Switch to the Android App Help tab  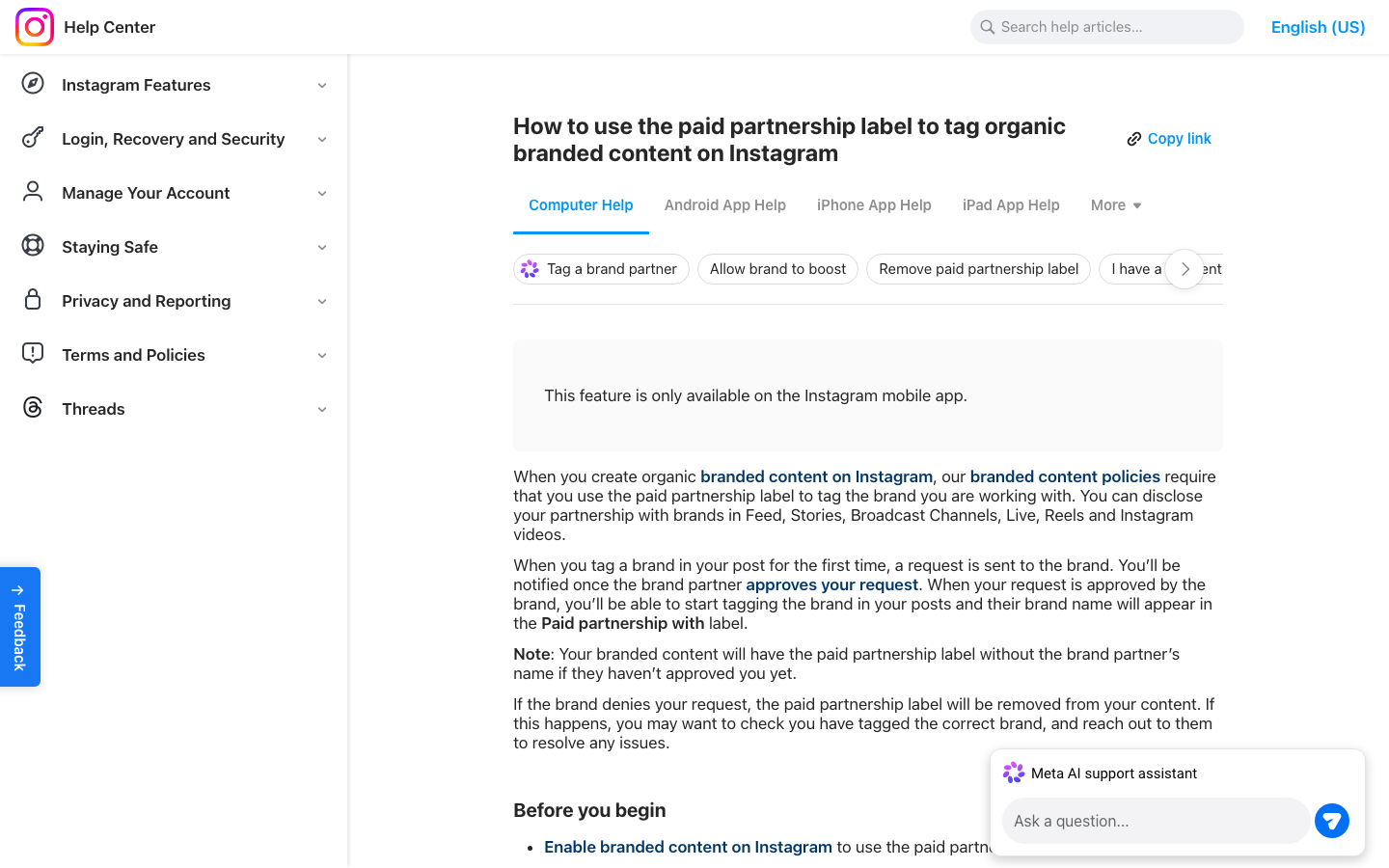(725, 205)
